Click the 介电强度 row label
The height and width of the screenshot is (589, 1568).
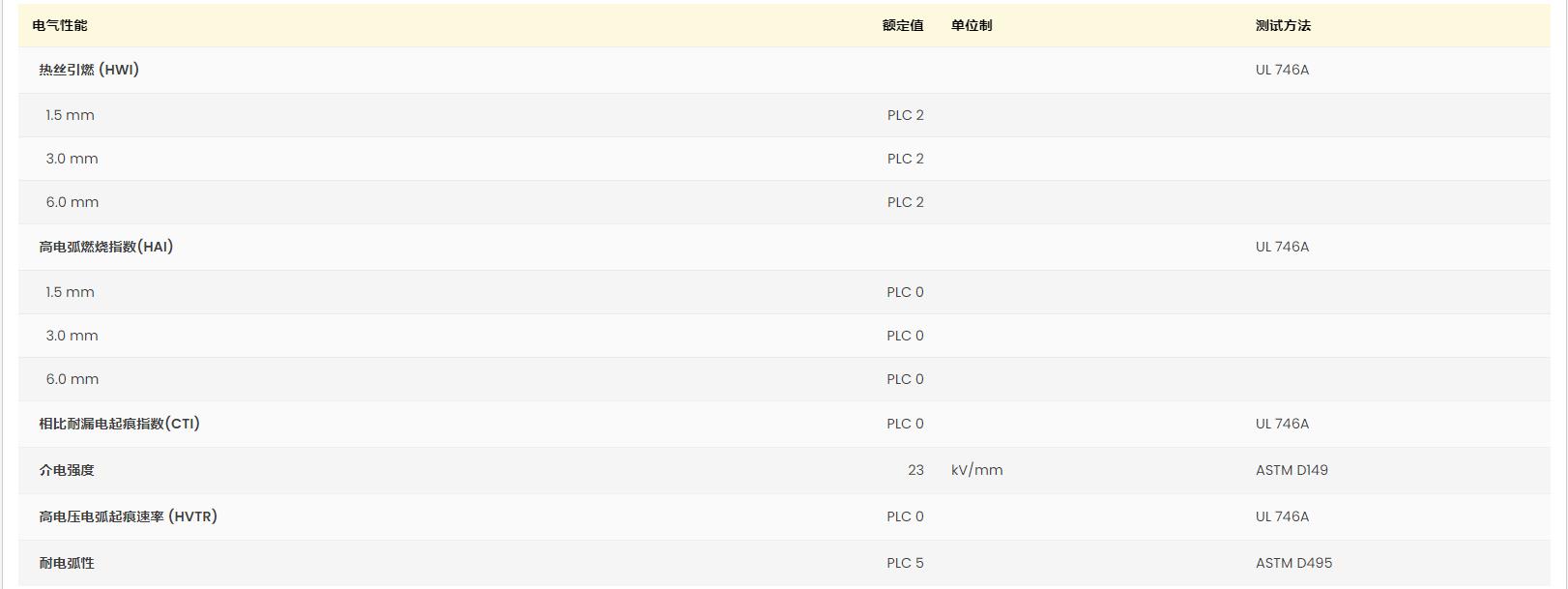point(67,470)
